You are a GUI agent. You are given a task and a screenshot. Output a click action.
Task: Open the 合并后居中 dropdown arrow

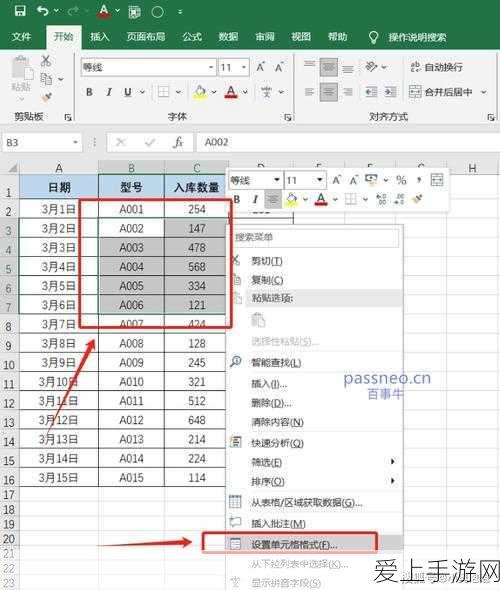(484, 92)
